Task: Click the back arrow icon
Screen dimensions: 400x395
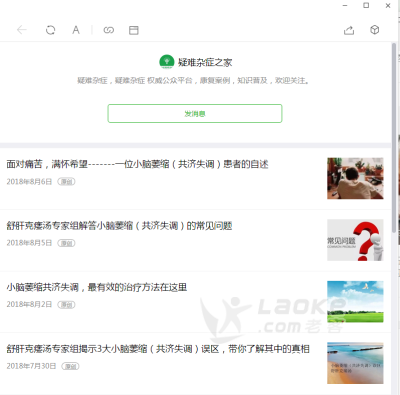Action: (22, 30)
